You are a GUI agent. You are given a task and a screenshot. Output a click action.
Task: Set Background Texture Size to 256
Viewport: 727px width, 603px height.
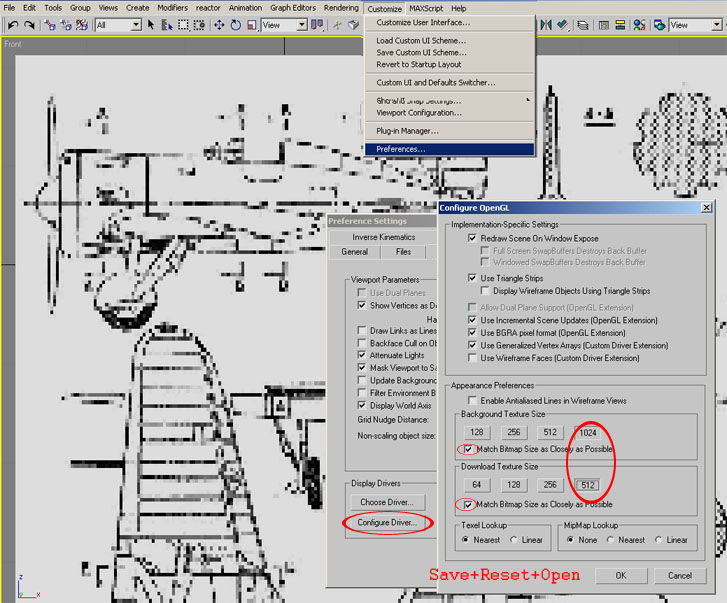pos(514,432)
